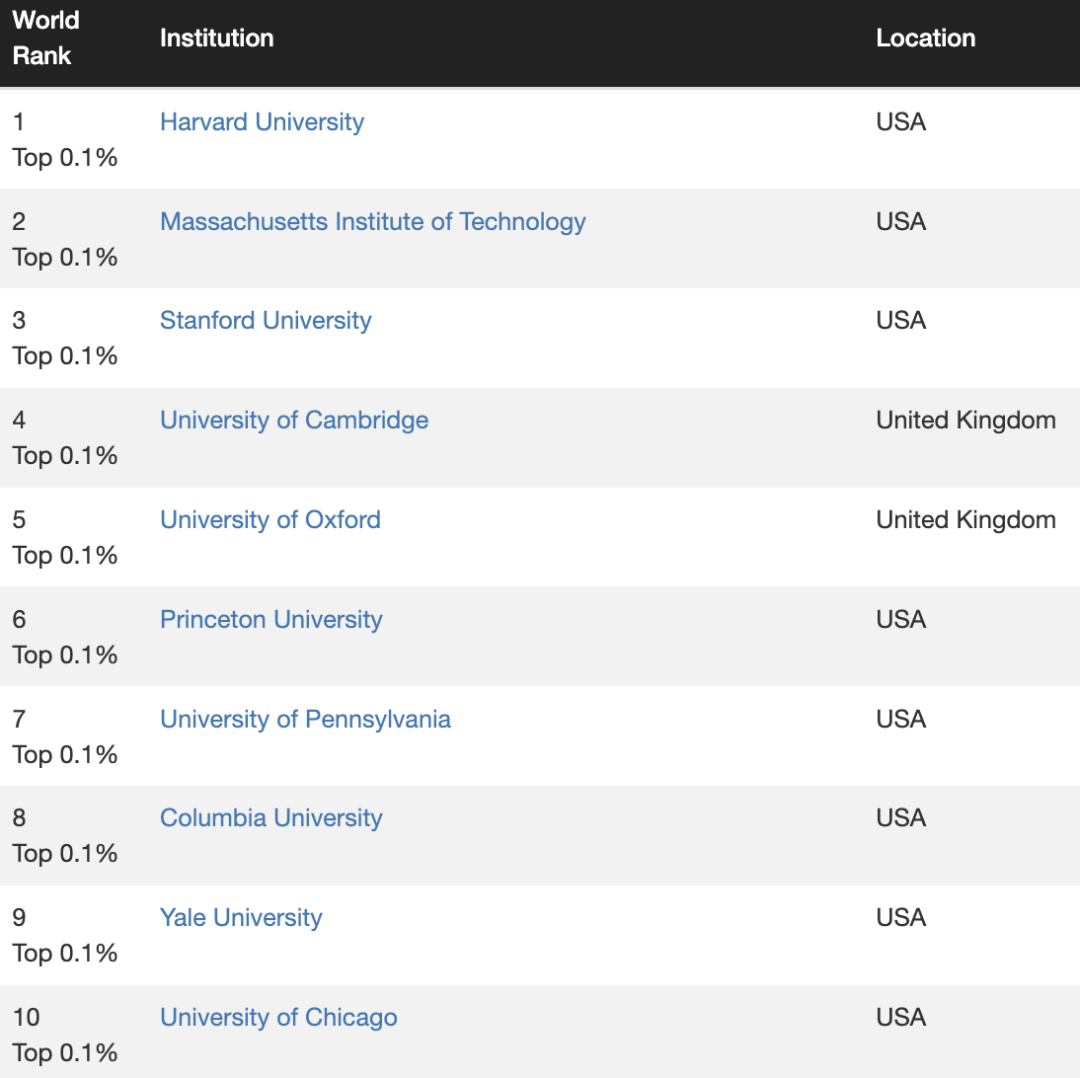
Task: Click the University of Pennsylvania link
Action: click(x=305, y=719)
